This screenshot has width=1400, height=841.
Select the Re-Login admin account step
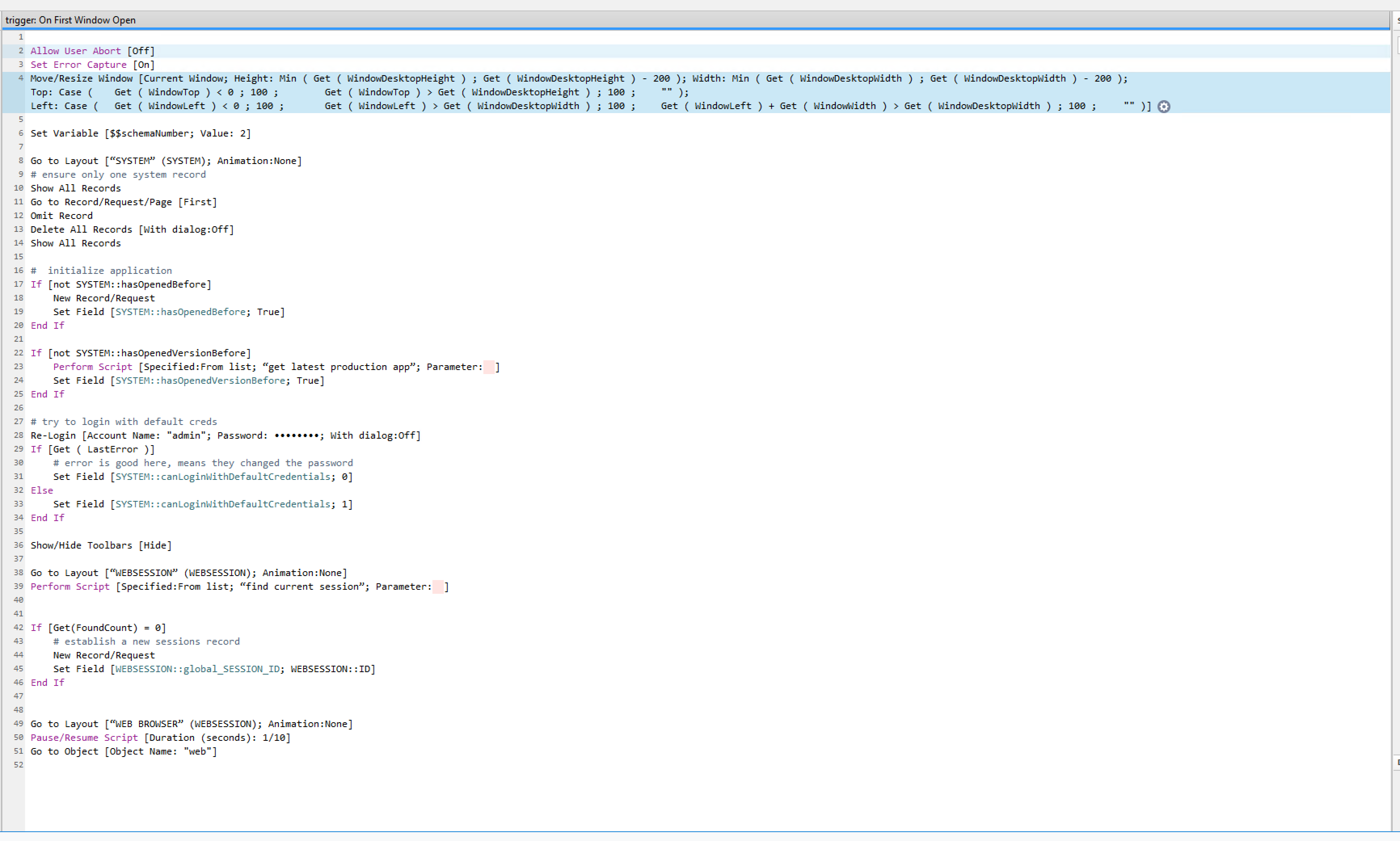(226, 435)
